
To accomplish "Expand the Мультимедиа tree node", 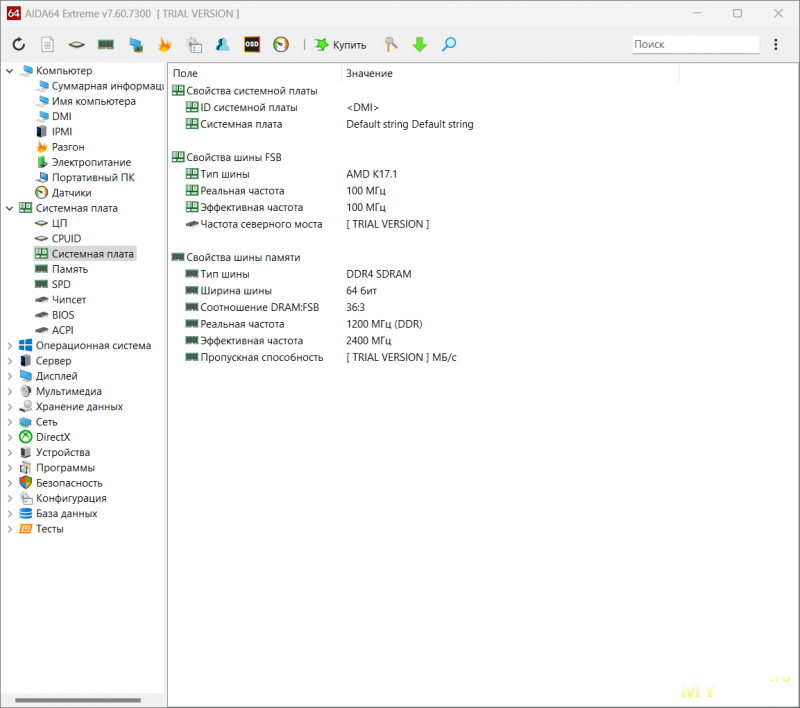I will (10, 392).
